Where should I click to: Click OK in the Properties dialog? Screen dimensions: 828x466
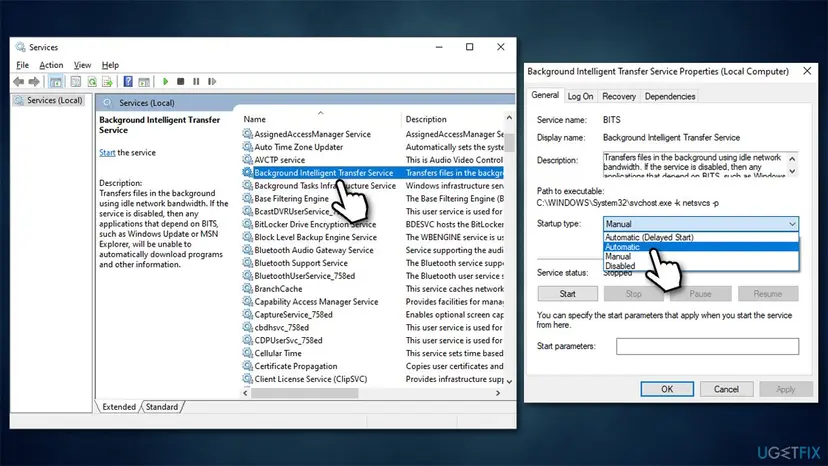[667, 389]
